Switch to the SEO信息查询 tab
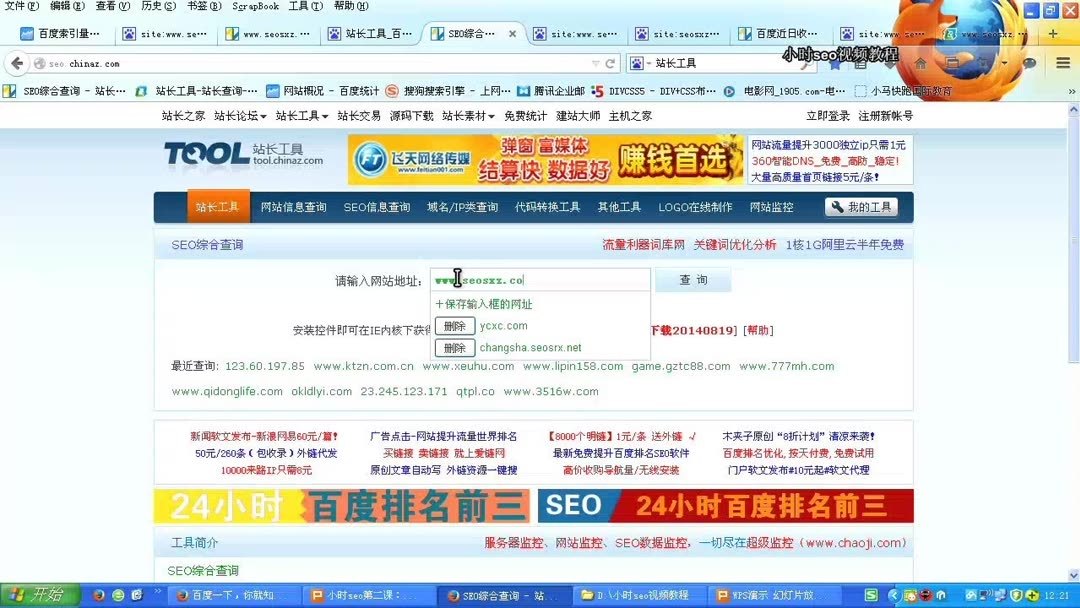 click(377, 208)
